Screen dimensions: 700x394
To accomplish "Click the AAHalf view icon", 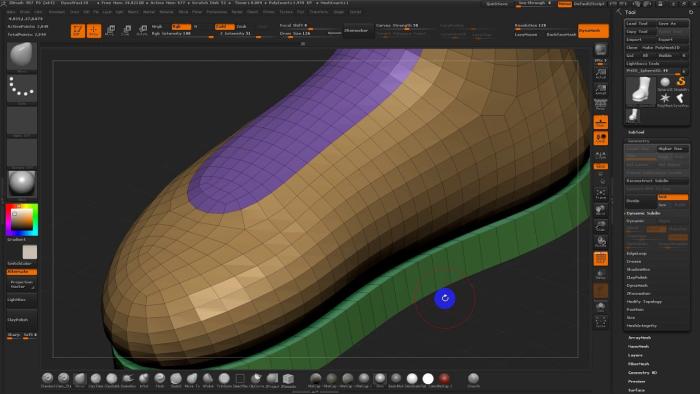I will [x=600, y=89].
